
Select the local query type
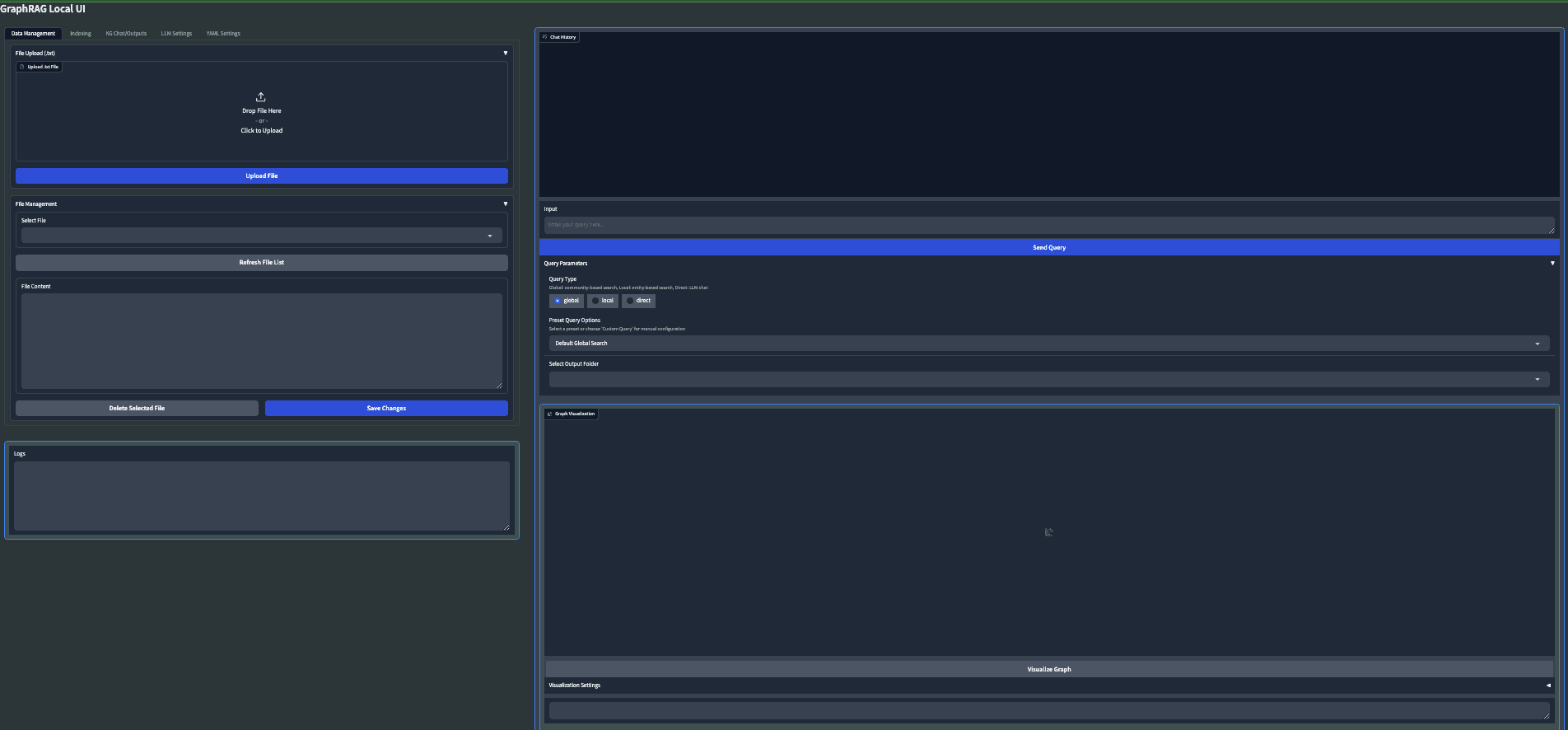click(603, 301)
